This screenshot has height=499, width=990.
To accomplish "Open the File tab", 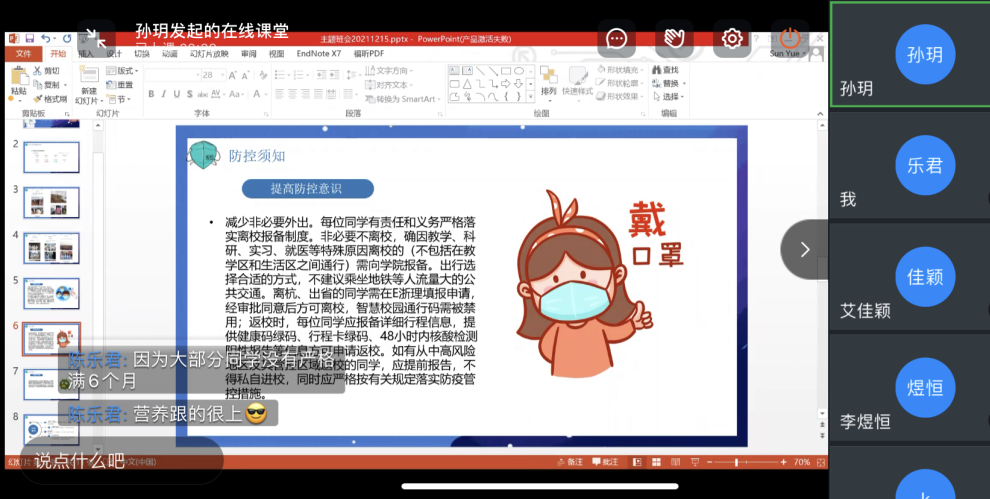I will click(x=23, y=54).
